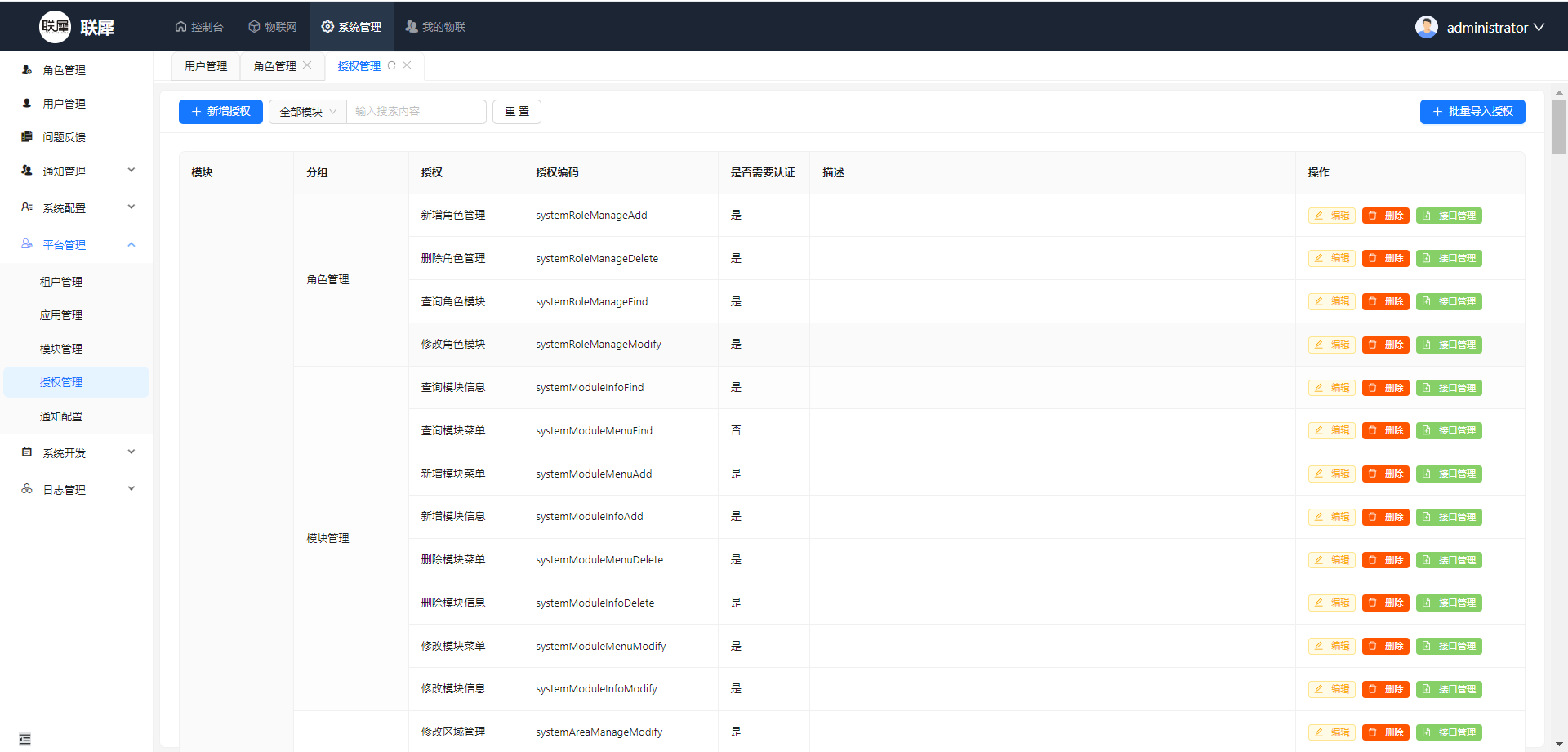This screenshot has width=1568, height=752.
Task: Open 问题反馈 in the sidebar
Action: [64, 137]
